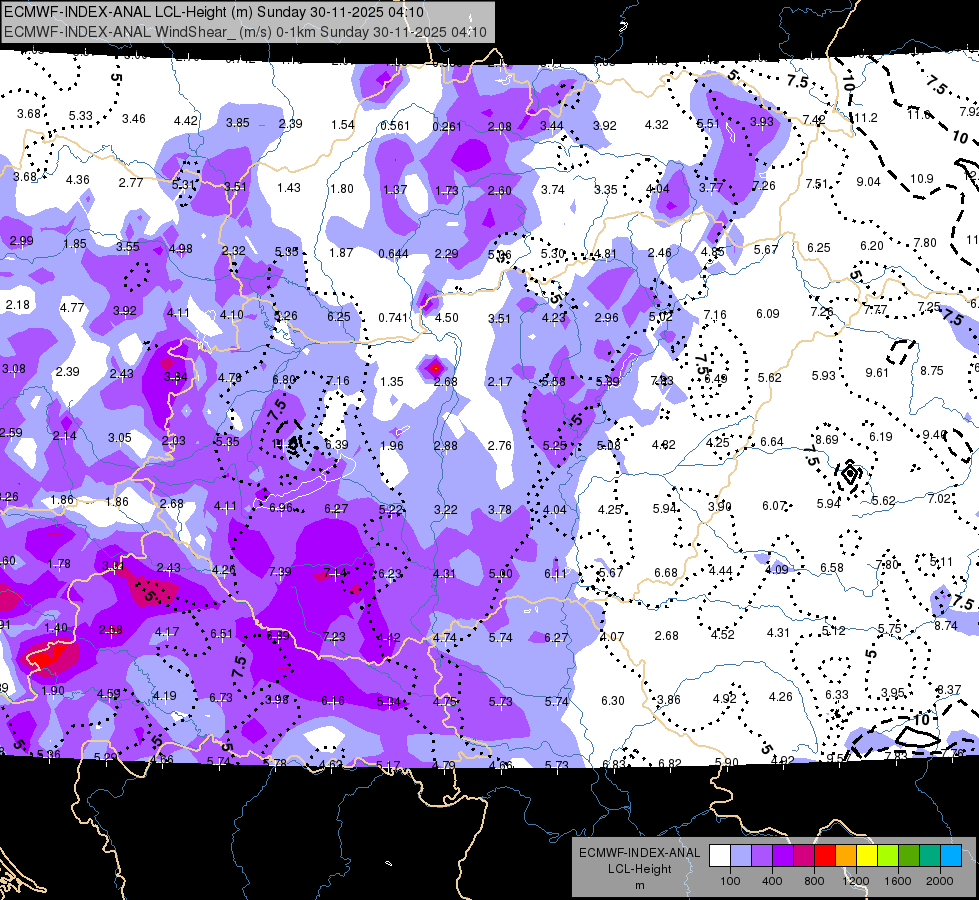The width and height of the screenshot is (979, 900).
Task: Click the wind shear value 3.08
Action: [x=14, y=369]
